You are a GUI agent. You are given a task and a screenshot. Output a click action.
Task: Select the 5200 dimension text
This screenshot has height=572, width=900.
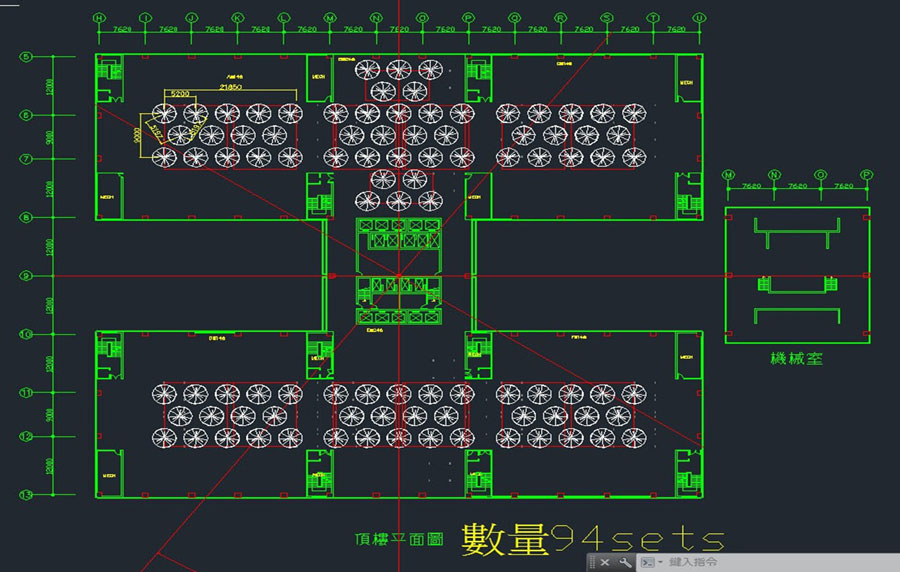click(181, 93)
